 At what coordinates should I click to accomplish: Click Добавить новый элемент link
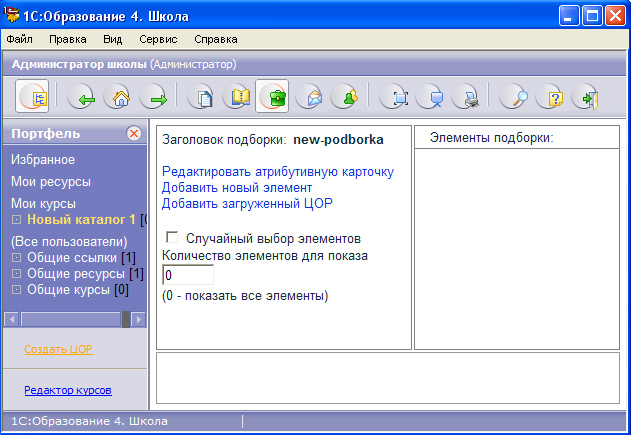[237, 188]
